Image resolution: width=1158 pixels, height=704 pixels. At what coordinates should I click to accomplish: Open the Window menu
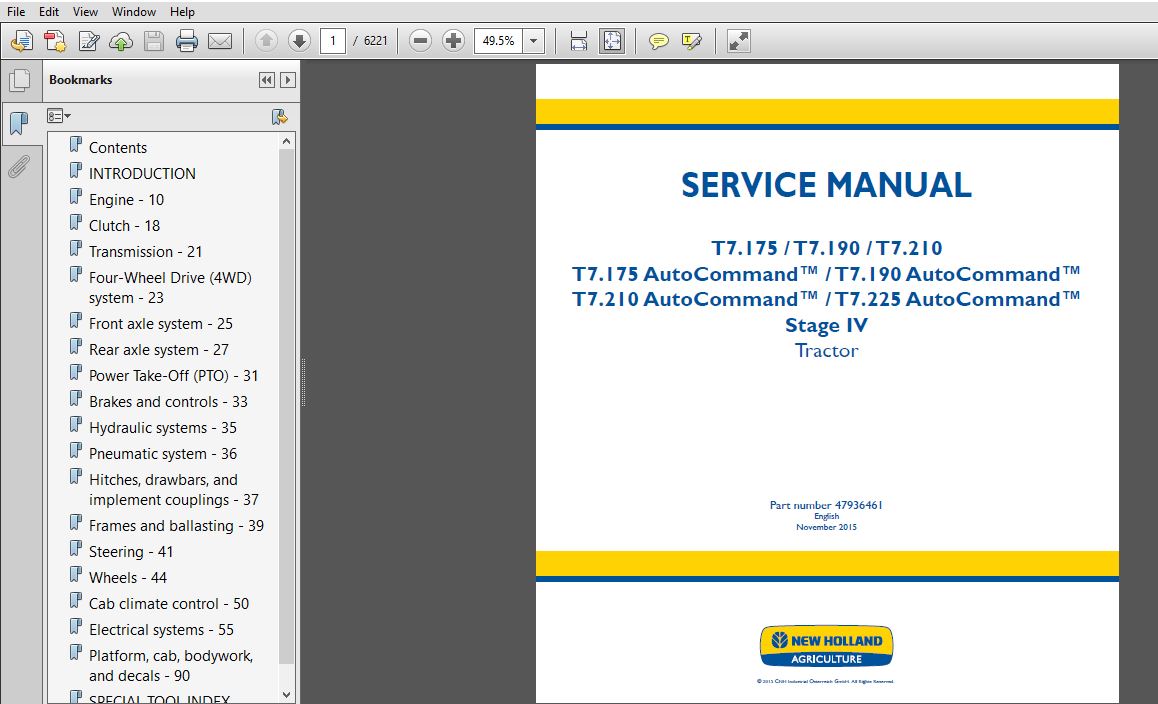point(134,12)
